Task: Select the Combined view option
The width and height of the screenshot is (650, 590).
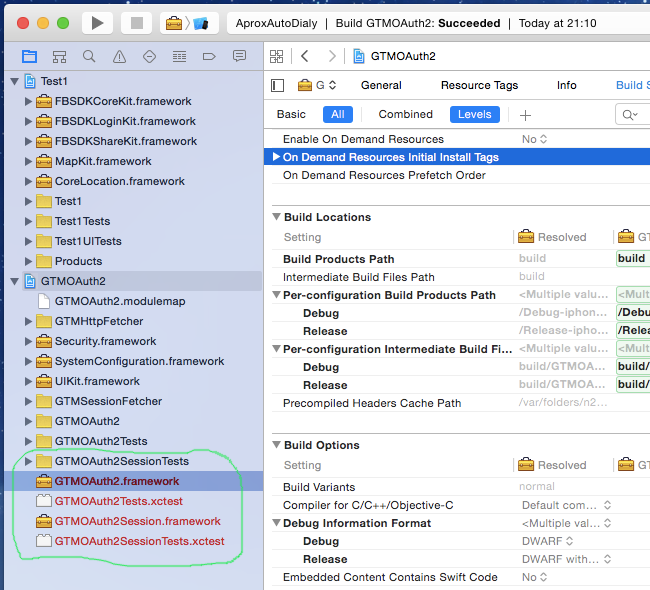Action: coord(405,115)
